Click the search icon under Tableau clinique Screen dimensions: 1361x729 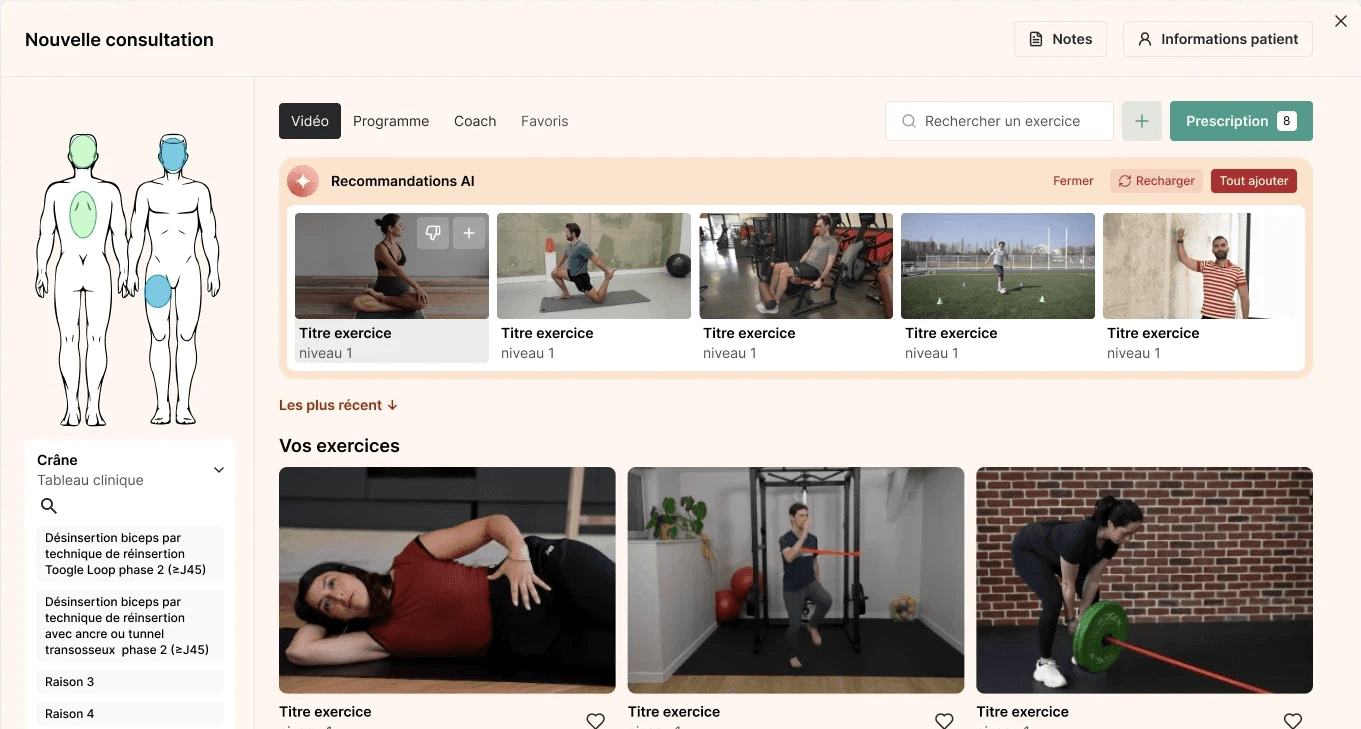[48, 506]
